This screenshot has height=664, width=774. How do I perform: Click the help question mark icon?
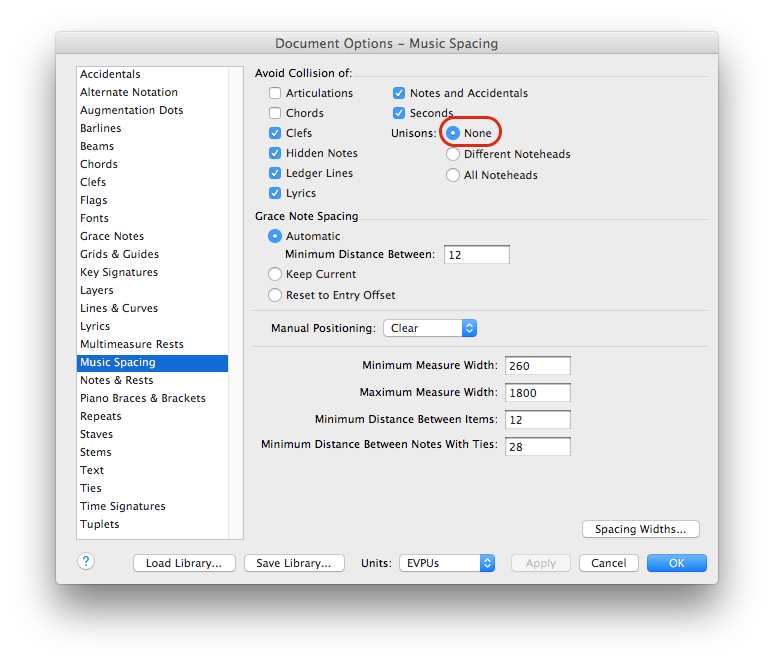click(86, 562)
